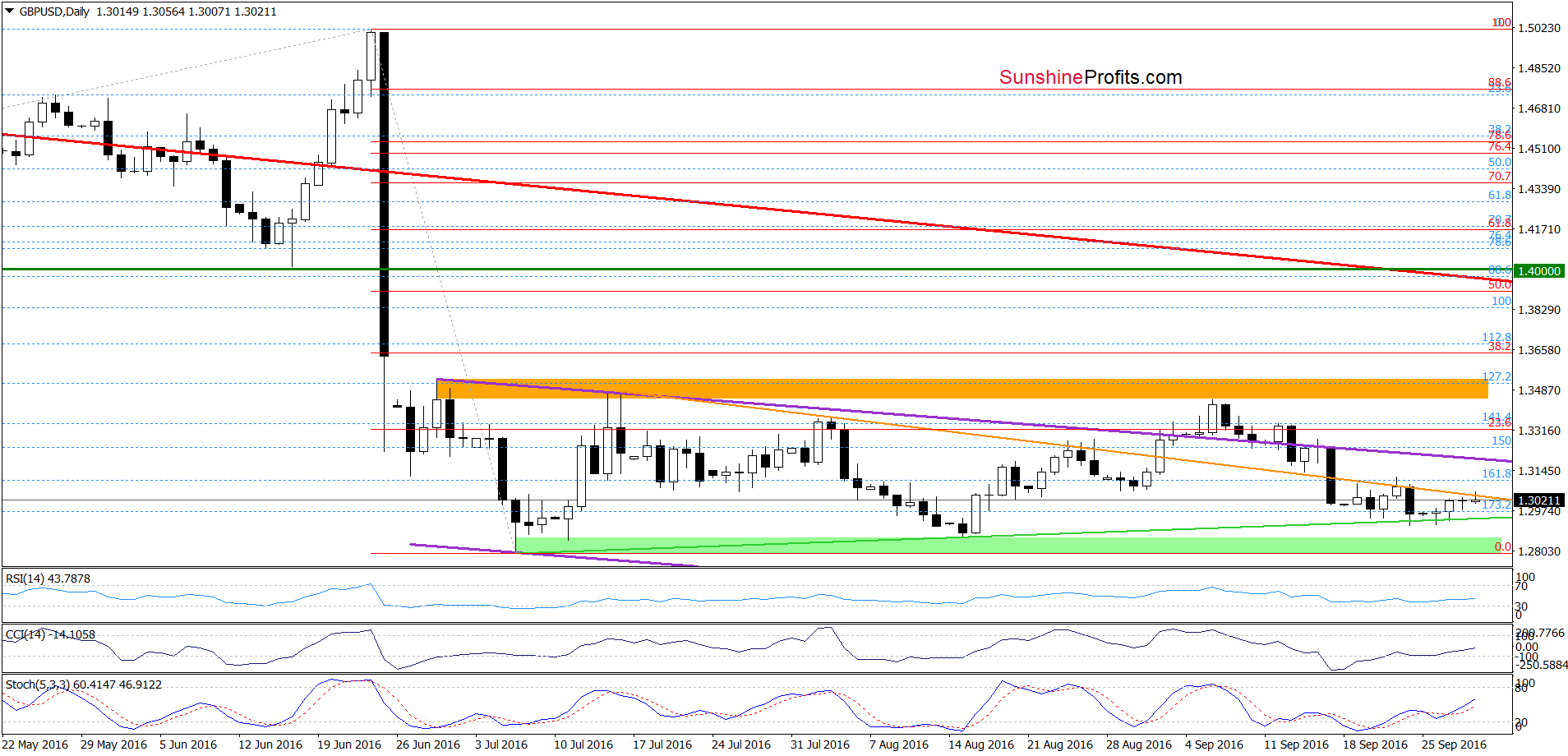Click the 26 Jun 2016 date label
The width and height of the screenshot is (1568, 756).
tap(428, 744)
